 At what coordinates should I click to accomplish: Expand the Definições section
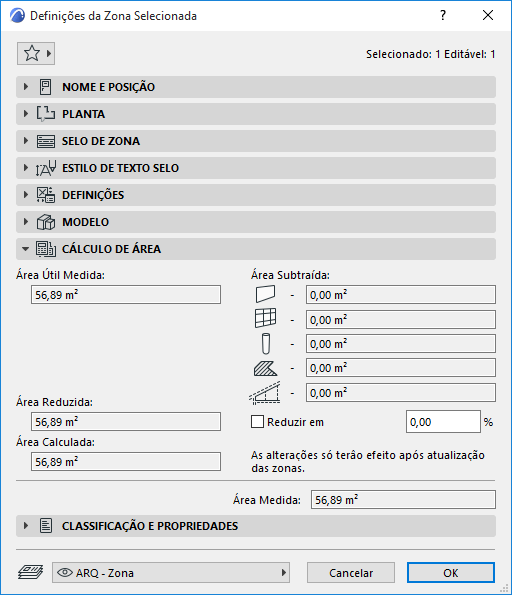coord(25,195)
